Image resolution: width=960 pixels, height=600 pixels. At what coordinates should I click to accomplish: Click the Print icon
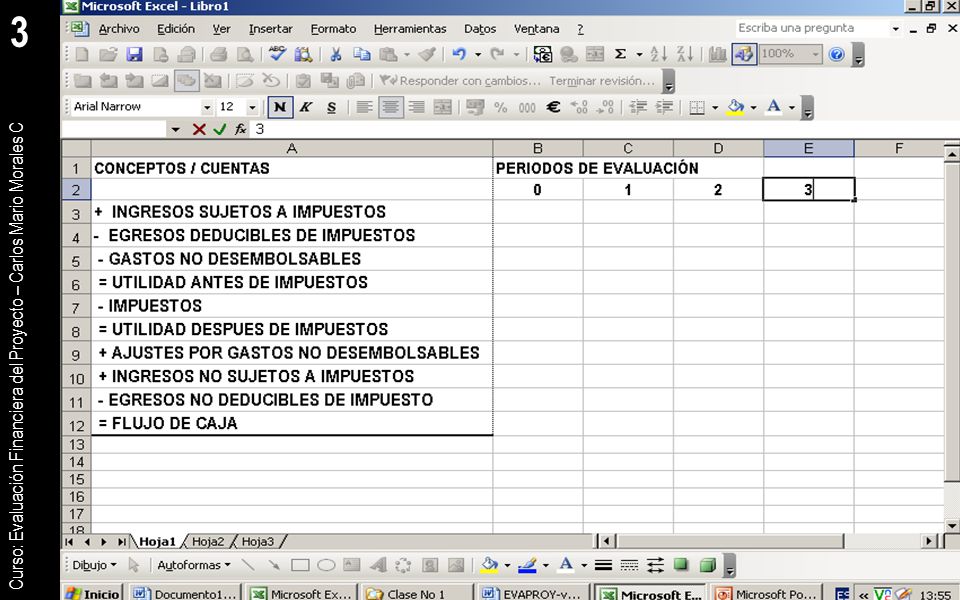[x=219, y=54]
